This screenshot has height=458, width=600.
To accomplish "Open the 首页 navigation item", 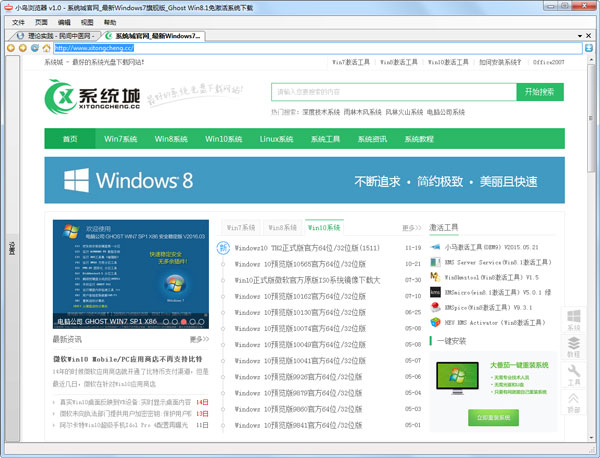I will click(70, 139).
